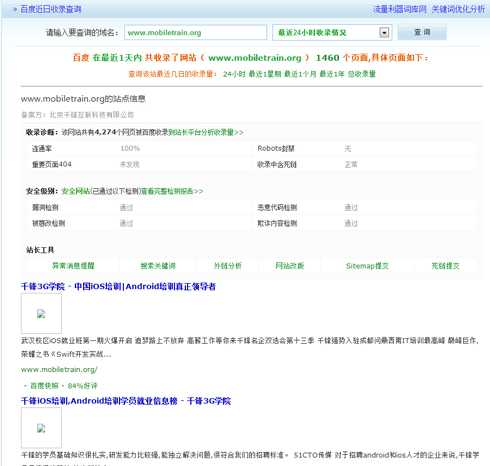
Task: Select the 24小时 index range link
Action: tap(234, 74)
